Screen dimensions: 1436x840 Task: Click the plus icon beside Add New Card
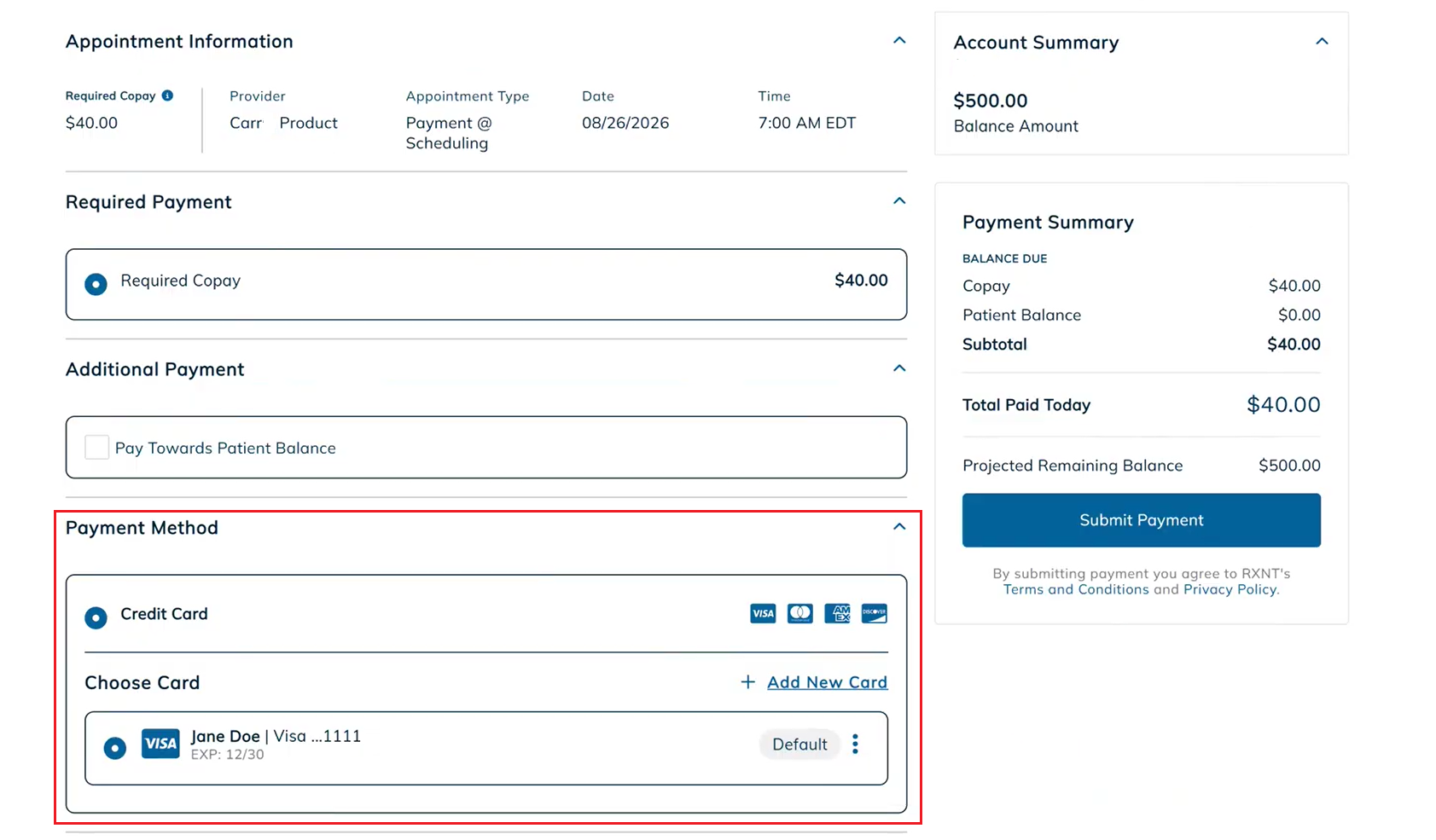[748, 682]
